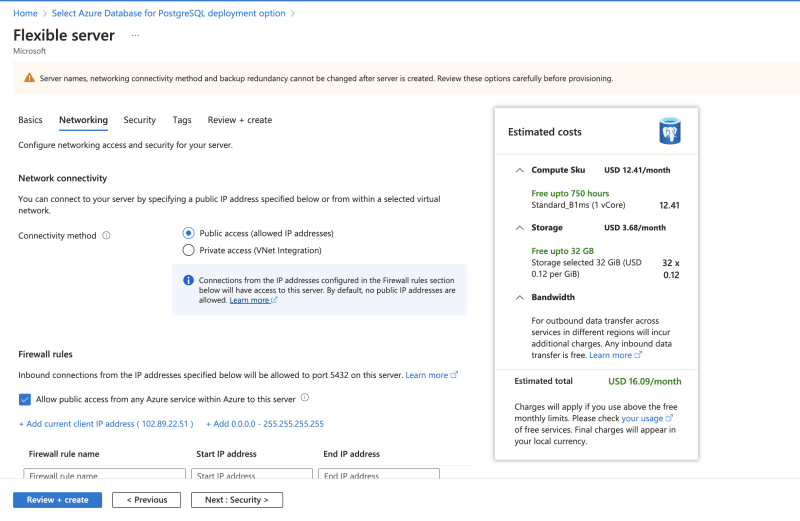This screenshot has width=800, height=521.
Task: Click info icon beside Allow public access
Action: [x=305, y=398]
